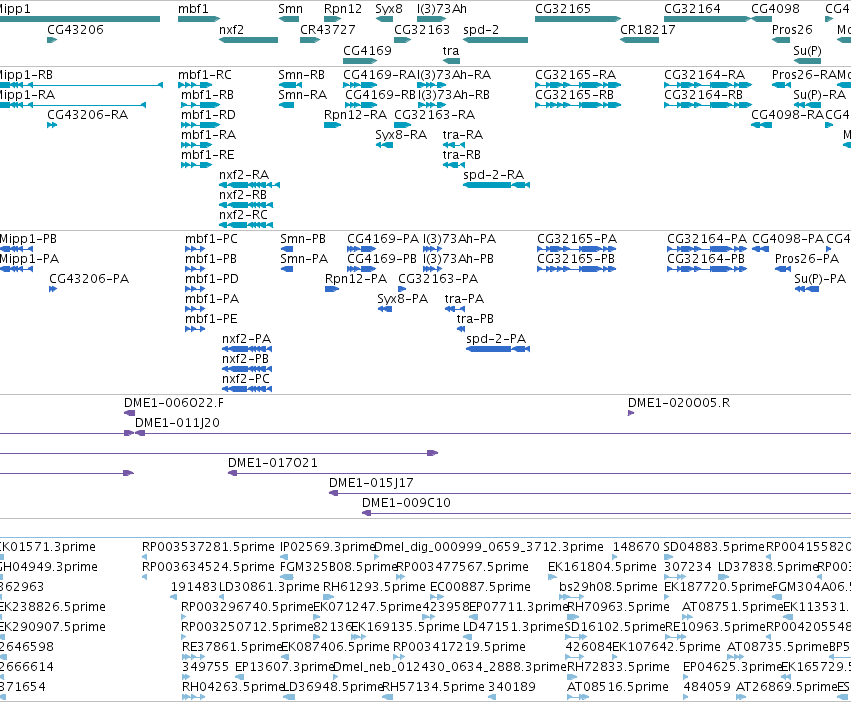This screenshot has width=851, height=702.
Task: Select transcript label CG32165-RB
Action: tap(575, 94)
